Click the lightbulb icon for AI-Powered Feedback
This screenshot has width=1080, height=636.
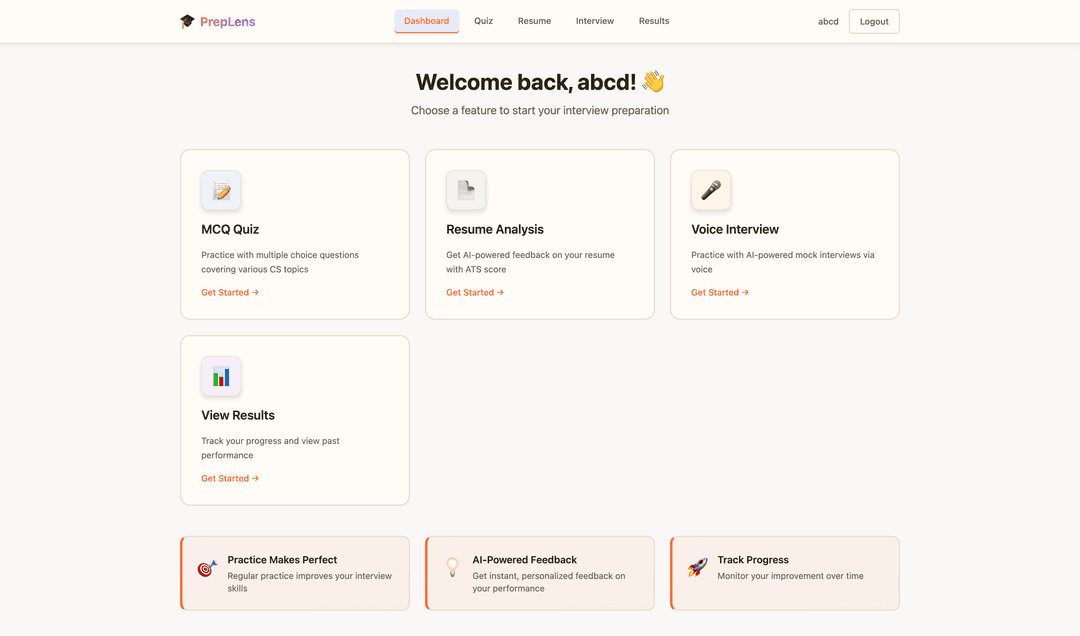point(452,568)
